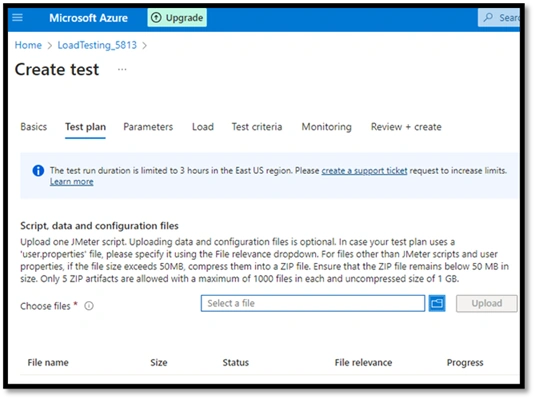Click the Upload button

[x=487, y=303]
